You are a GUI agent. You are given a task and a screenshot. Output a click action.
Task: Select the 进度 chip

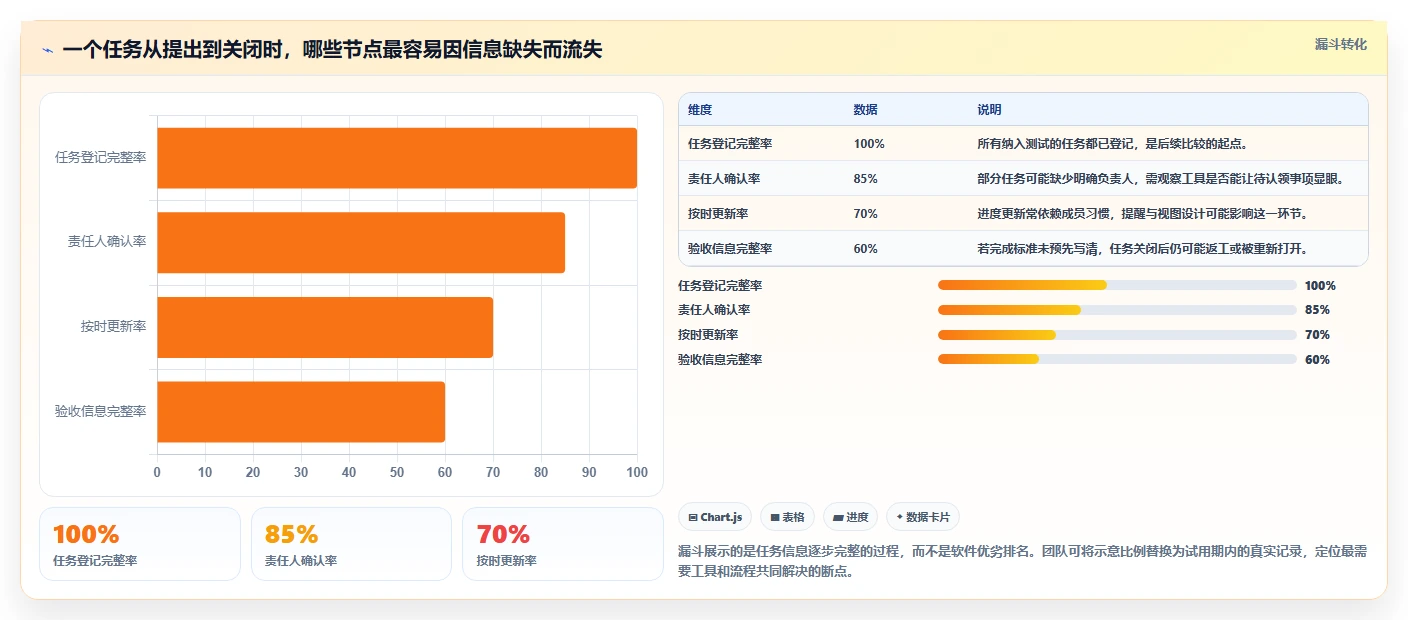[850, 517]
